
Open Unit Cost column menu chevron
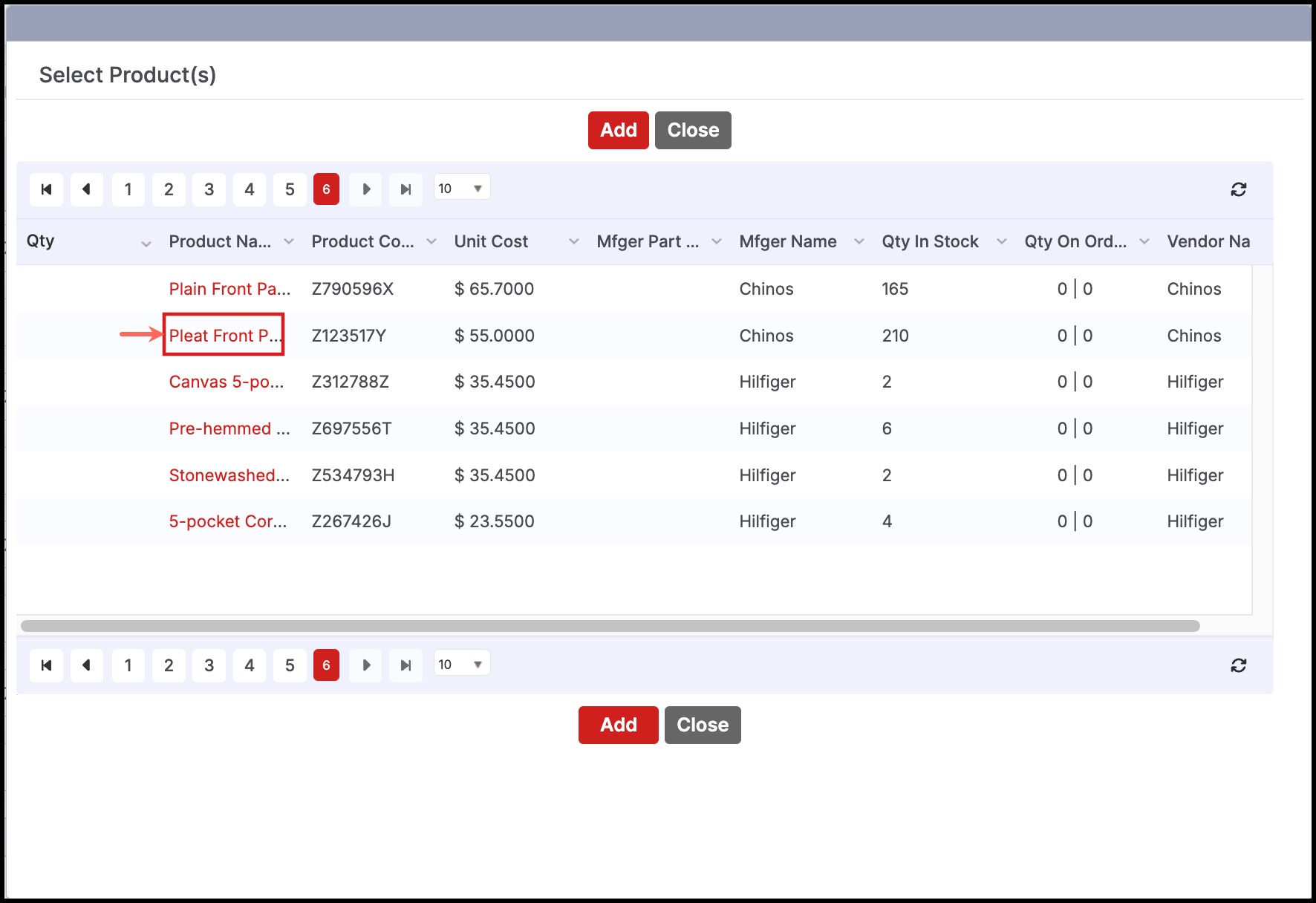coord(574,241)
